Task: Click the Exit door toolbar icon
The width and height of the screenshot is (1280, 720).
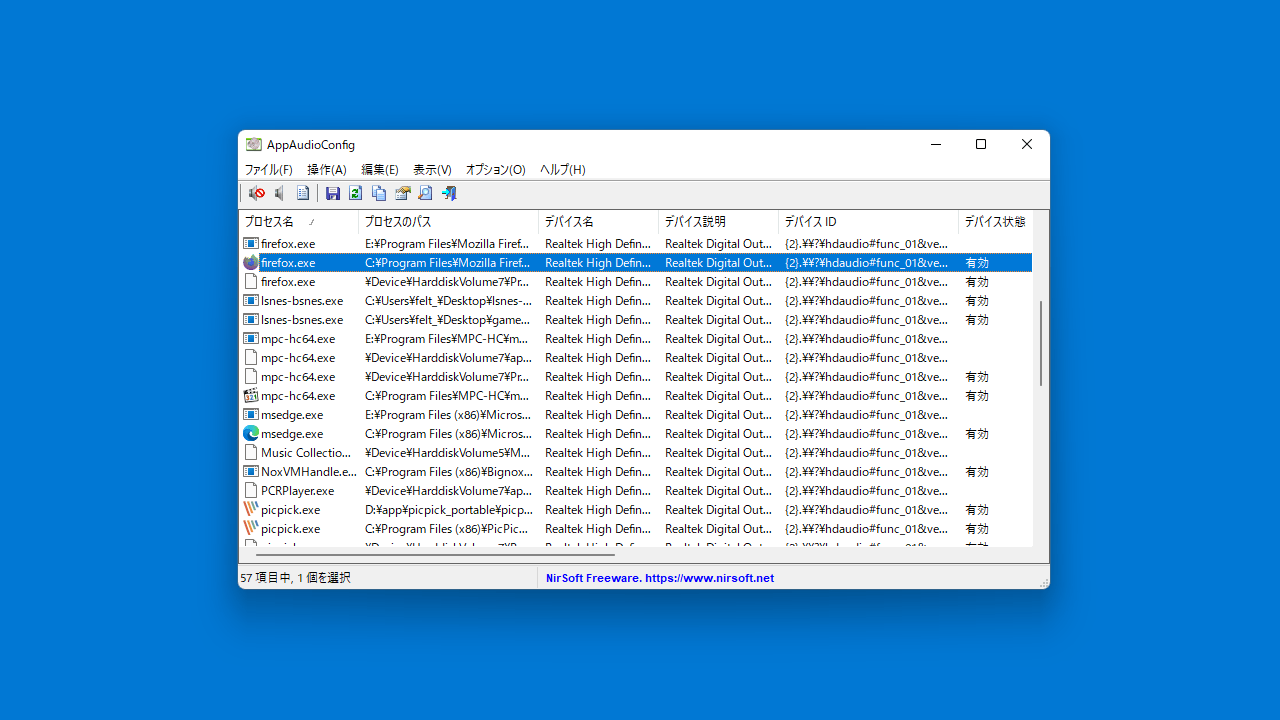Action: [449, 193]
